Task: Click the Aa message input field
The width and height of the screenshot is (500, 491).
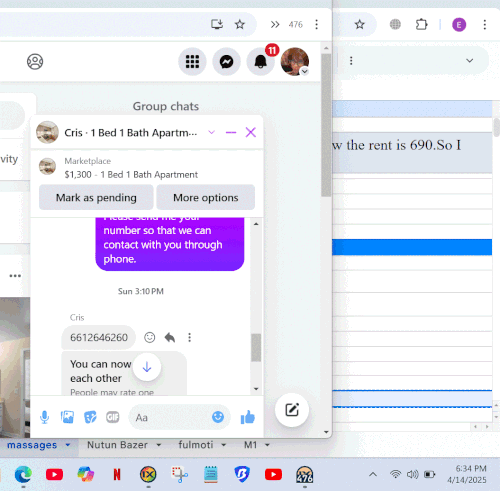Action: [170, 417]
